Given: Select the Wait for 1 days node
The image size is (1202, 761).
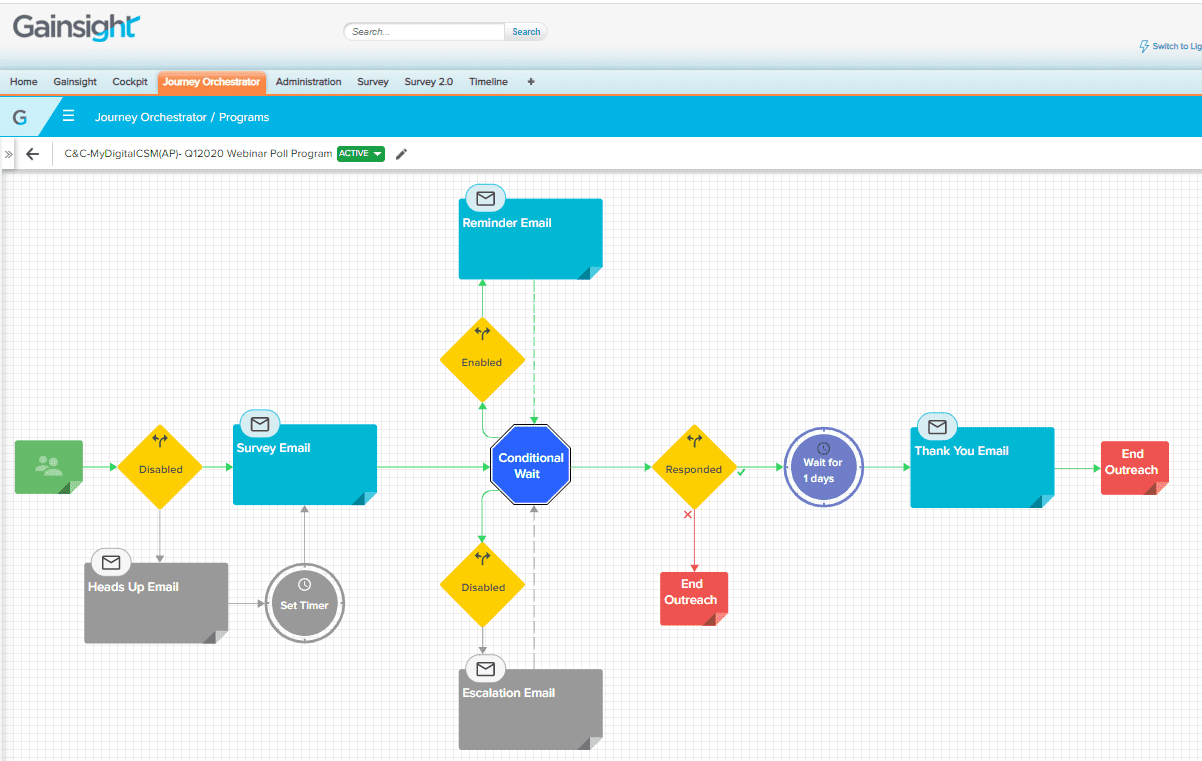Looking at the screenshot, I should pyautogui.click(x=822, y=469).
